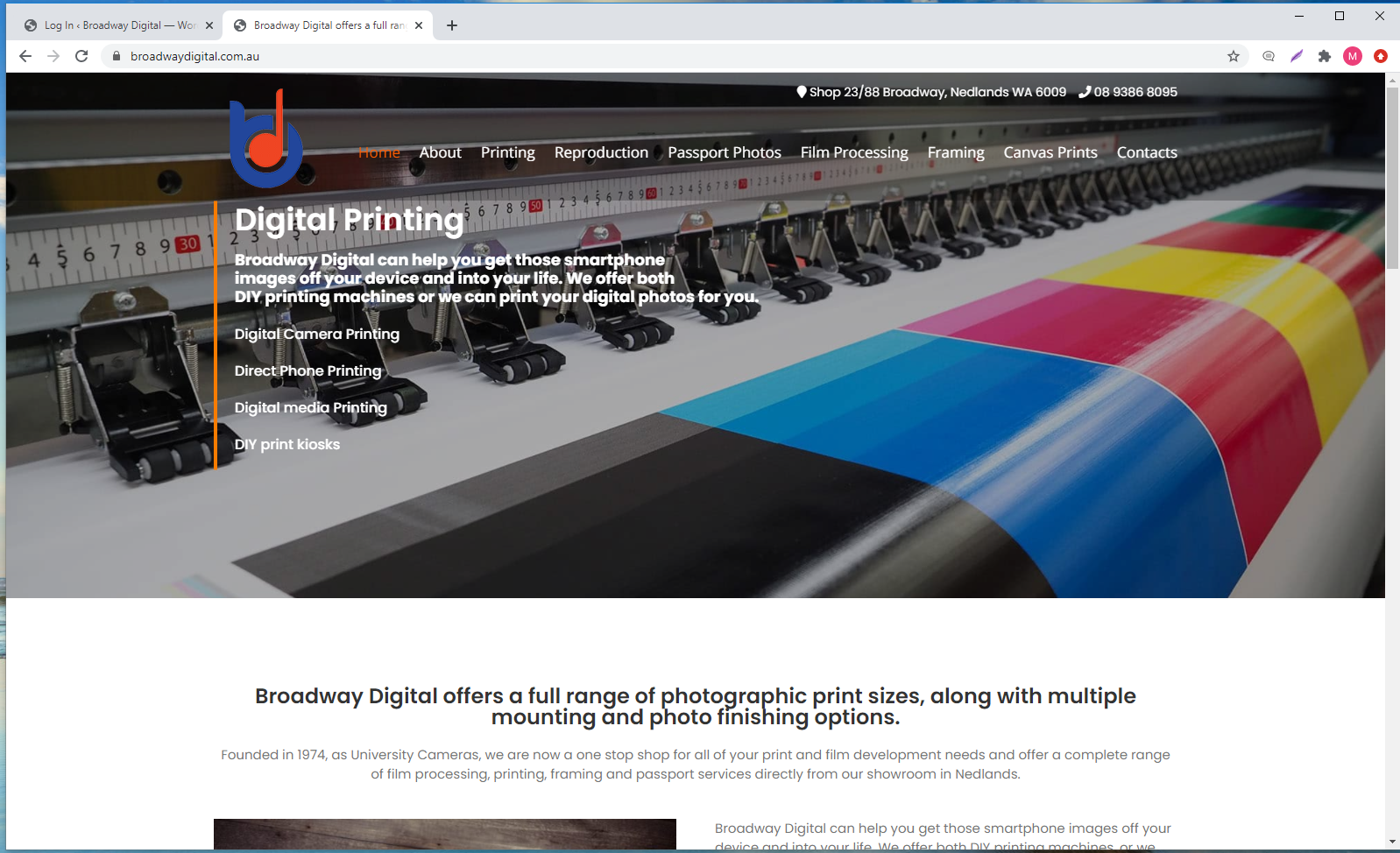The width and height of the screenshot is (1400, 853).
Task: Click the 'Founded in 1974' paragraph
Action: [696, 765]
